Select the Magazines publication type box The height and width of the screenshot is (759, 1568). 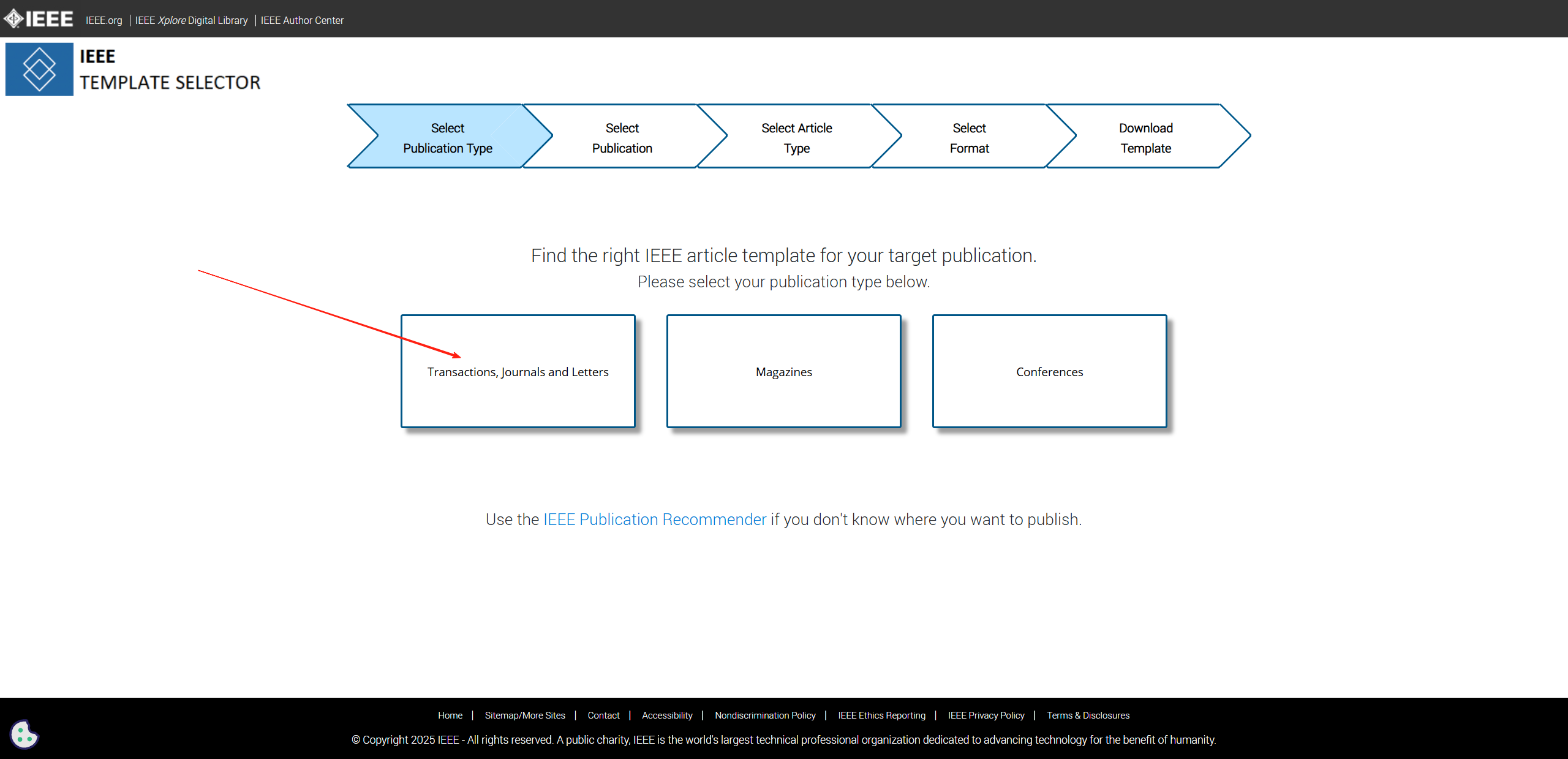tap(783, 371)
